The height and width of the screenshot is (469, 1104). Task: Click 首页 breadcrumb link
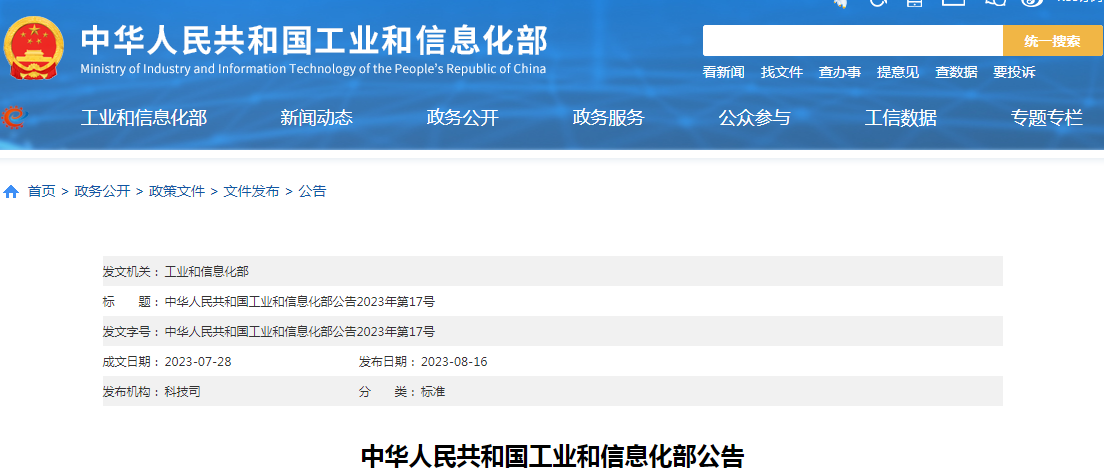[x=42, y=191]
